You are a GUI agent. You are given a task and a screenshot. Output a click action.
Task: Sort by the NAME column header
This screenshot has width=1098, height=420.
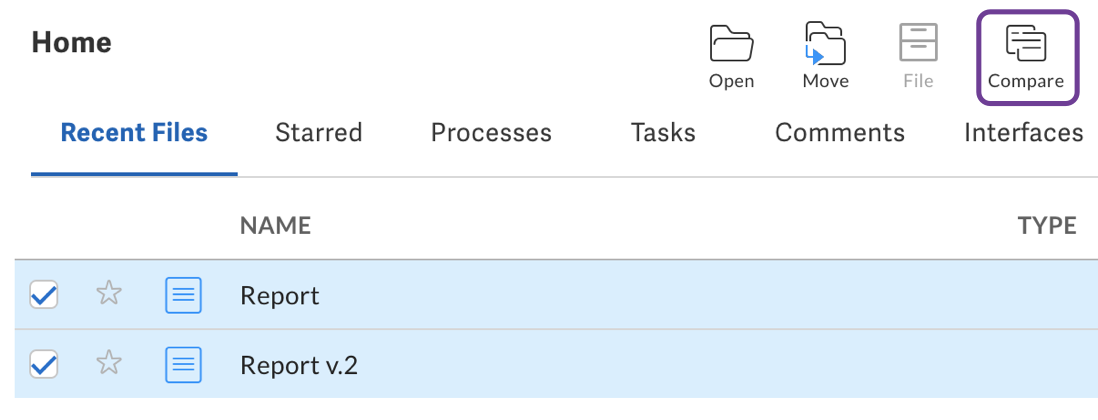point(275,226)
